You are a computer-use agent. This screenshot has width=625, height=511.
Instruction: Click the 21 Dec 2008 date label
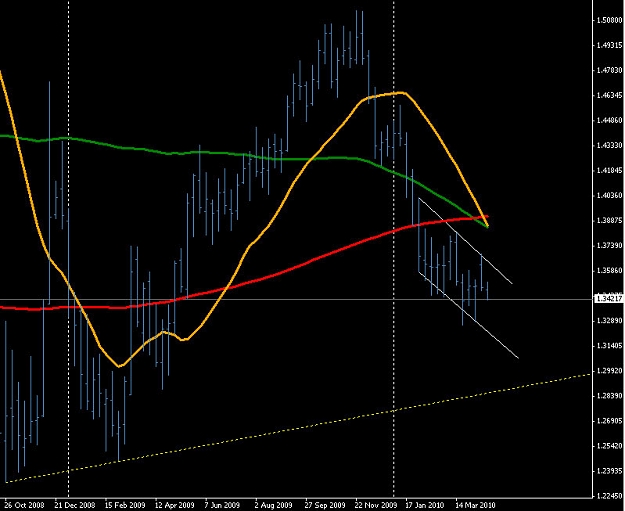pyautogui.click(x=75, y=505)
